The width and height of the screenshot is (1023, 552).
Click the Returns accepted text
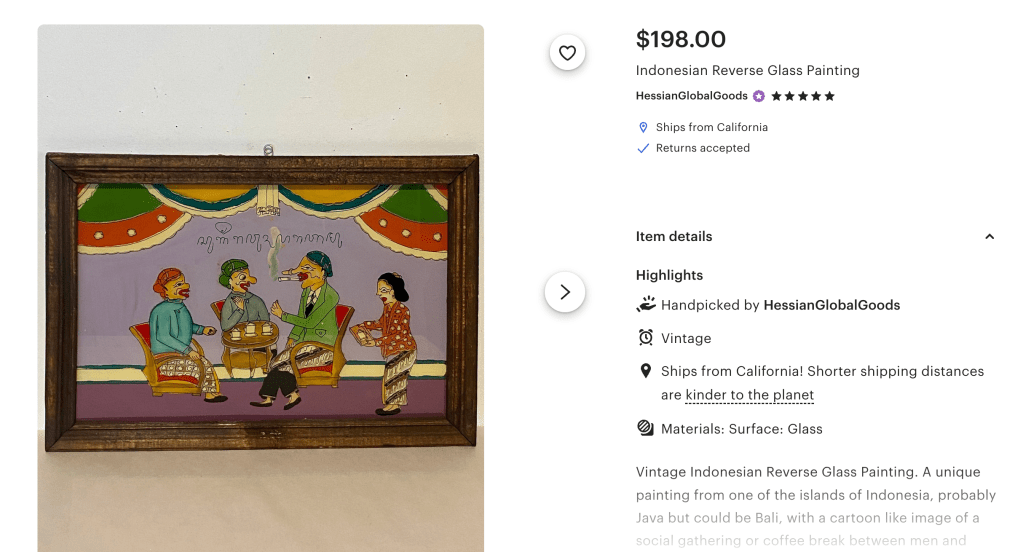click(x=702, y=148)
